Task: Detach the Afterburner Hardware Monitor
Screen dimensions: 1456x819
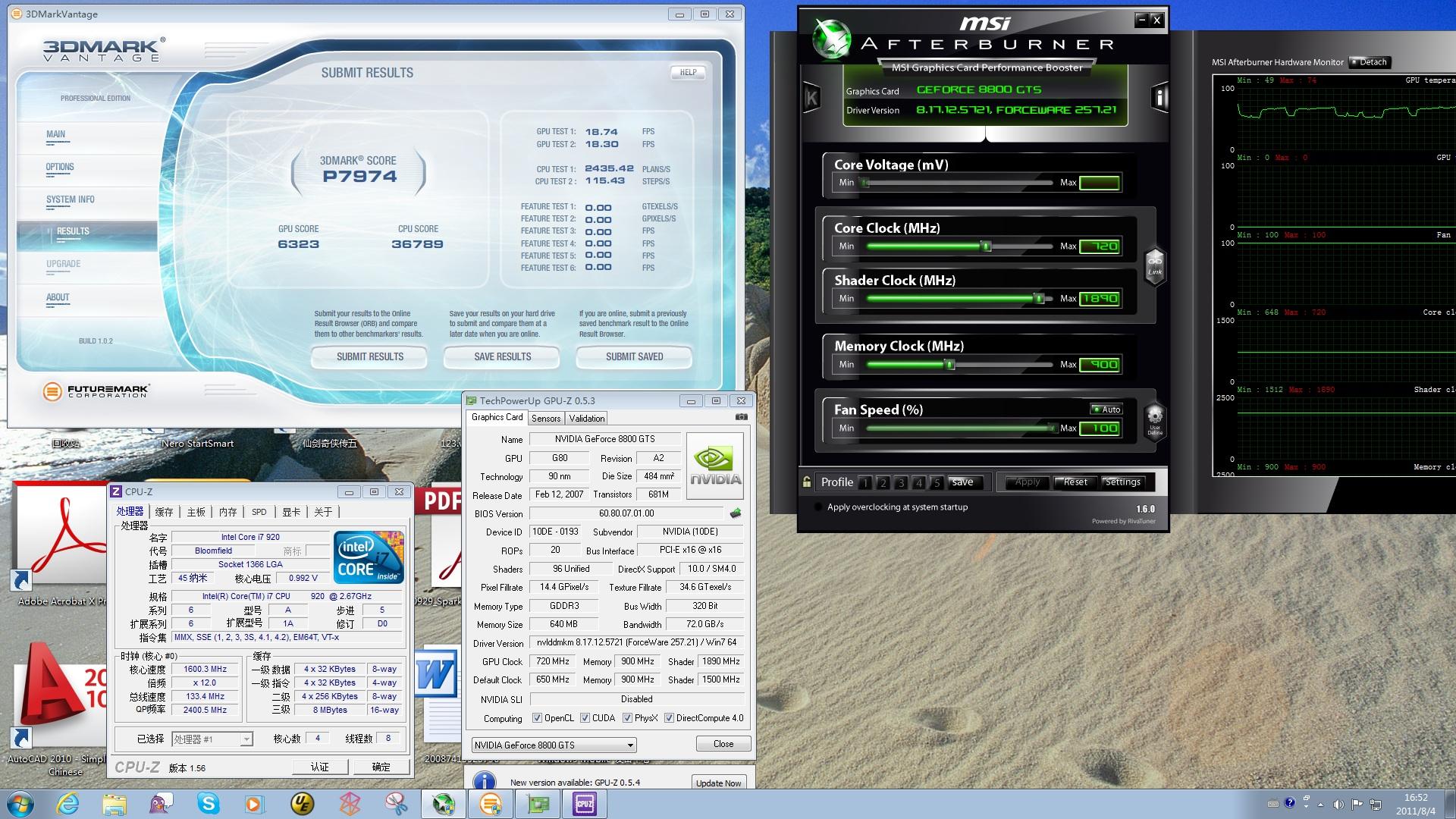Action: coord(1370,62)
